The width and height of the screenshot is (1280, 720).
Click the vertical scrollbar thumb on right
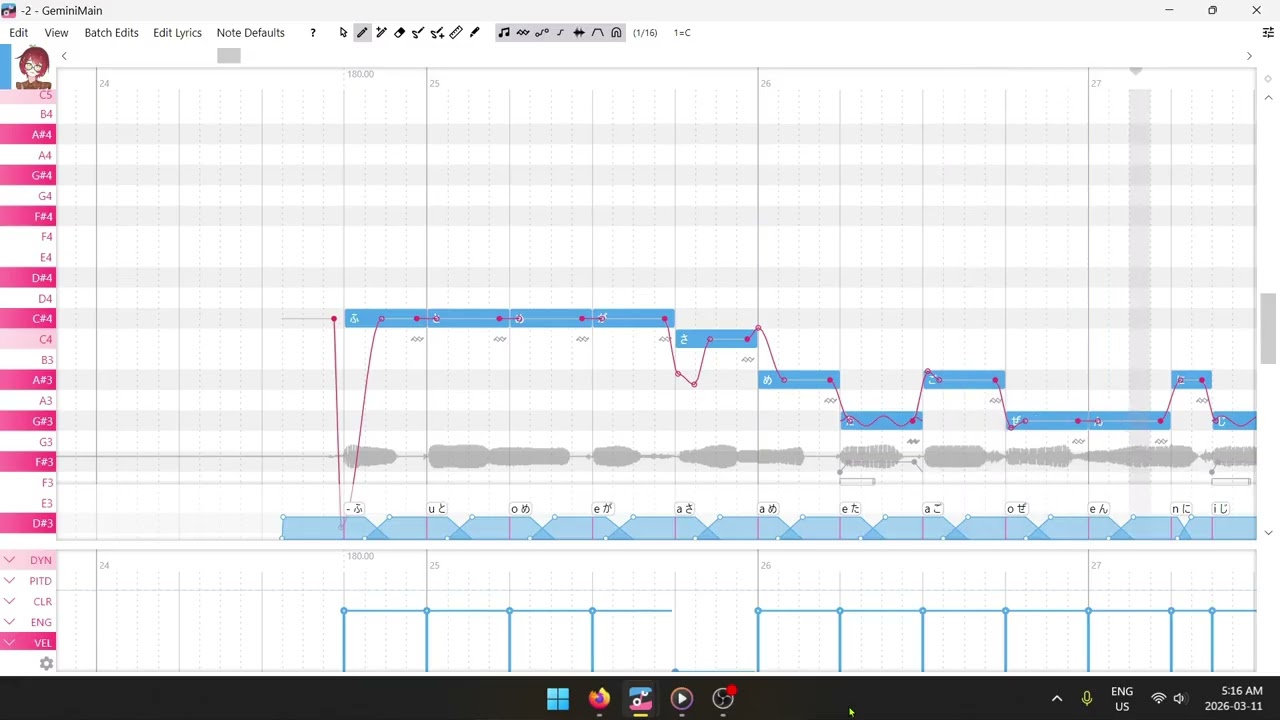pyautogui.click(x=1268, y=328)
